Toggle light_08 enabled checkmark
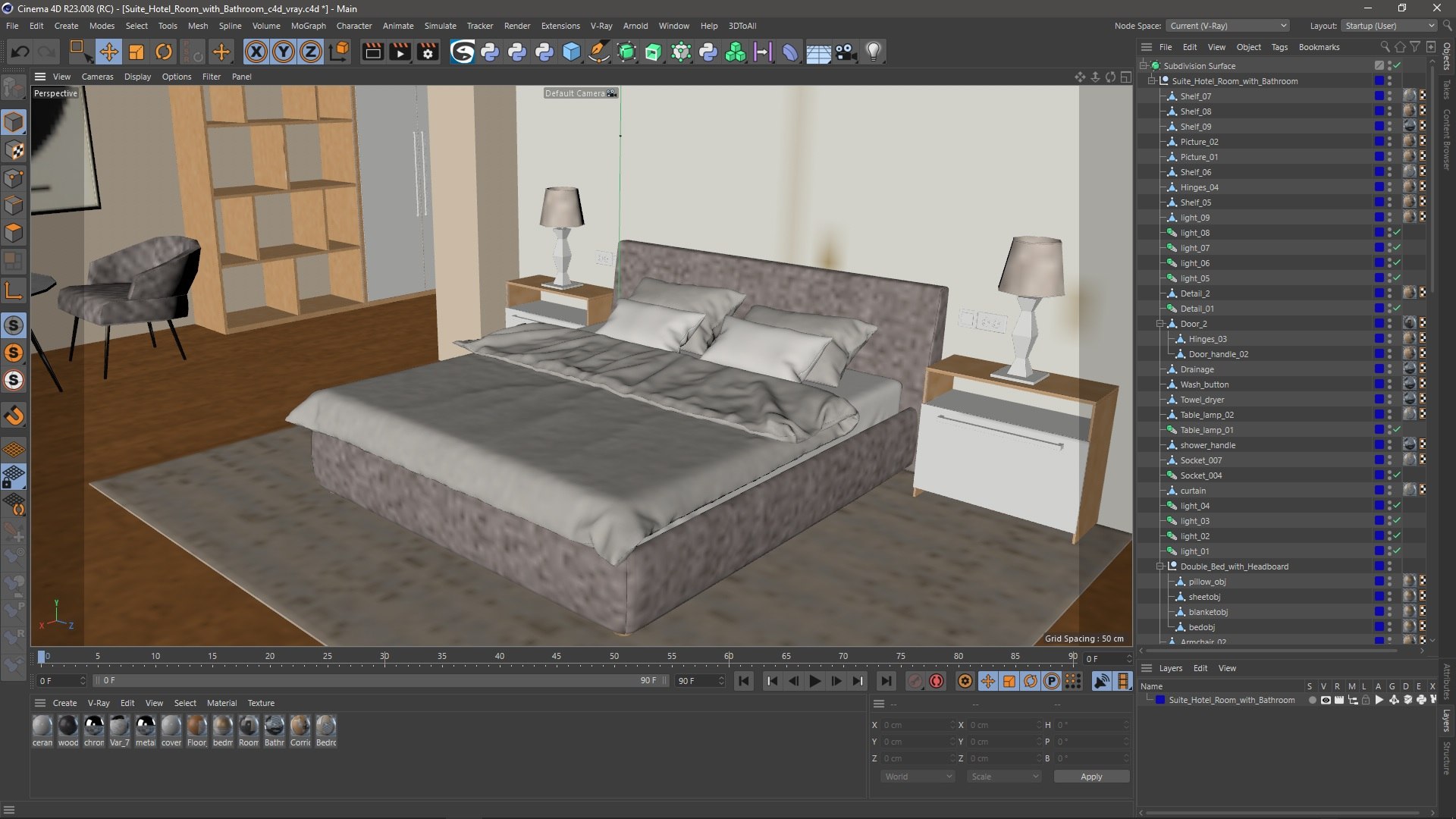 point(1397,233)
